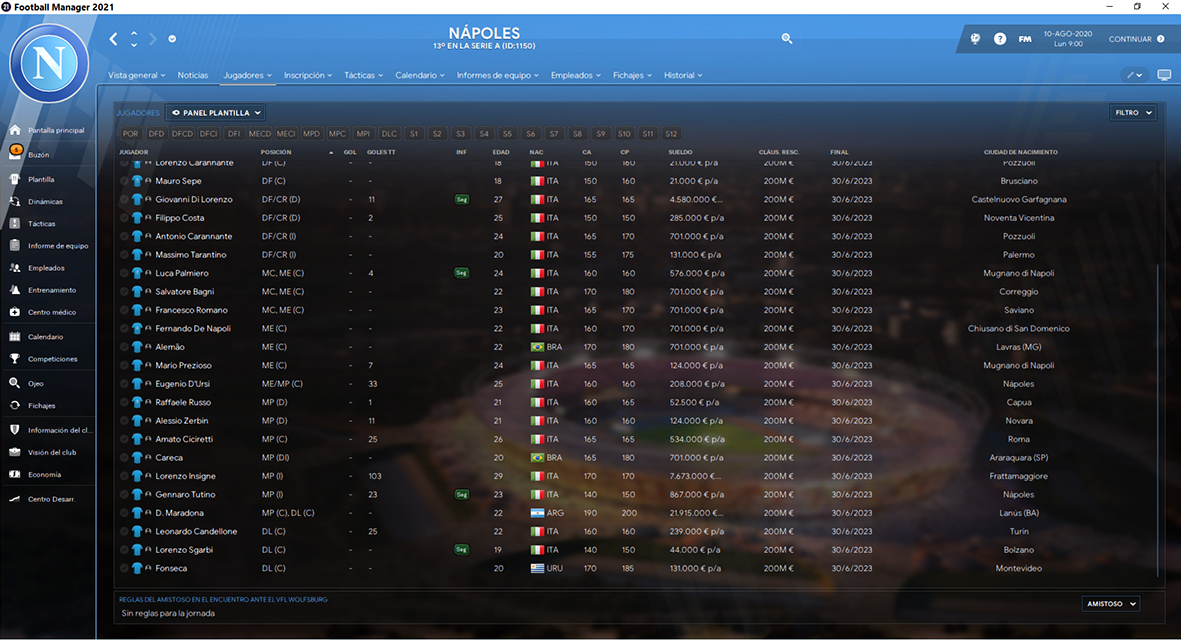Open the pencil edit dropdown

point(1134,75)
